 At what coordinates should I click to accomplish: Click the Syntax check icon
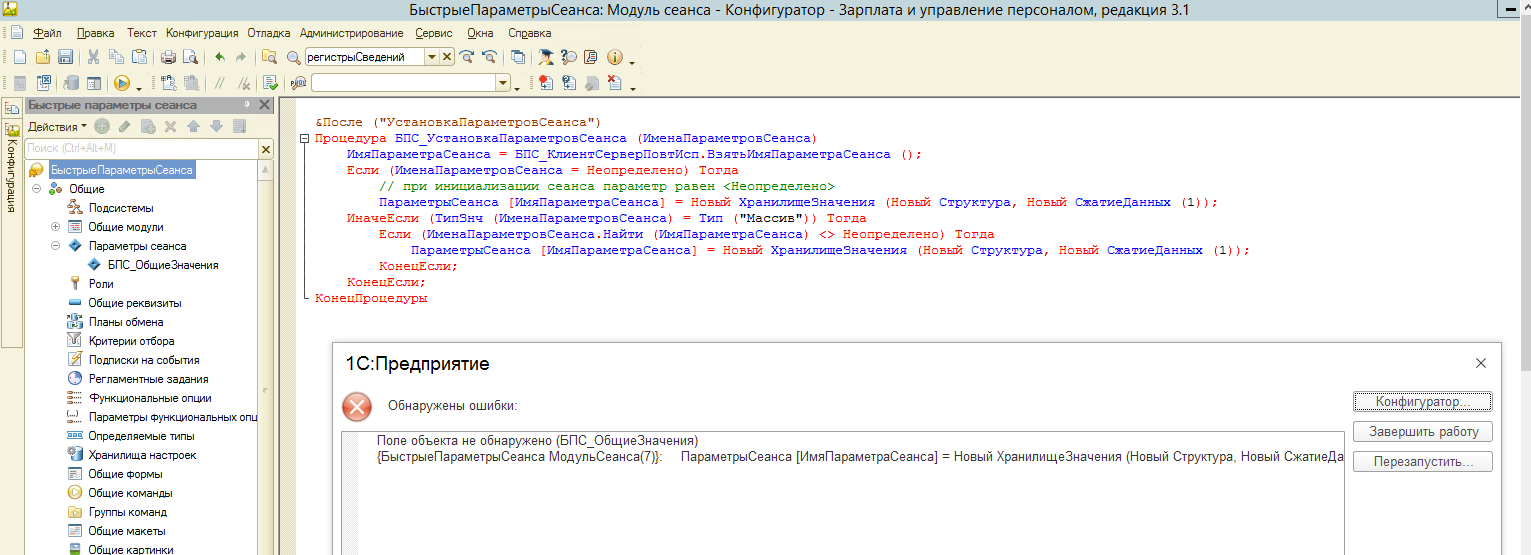coord(270,83)
